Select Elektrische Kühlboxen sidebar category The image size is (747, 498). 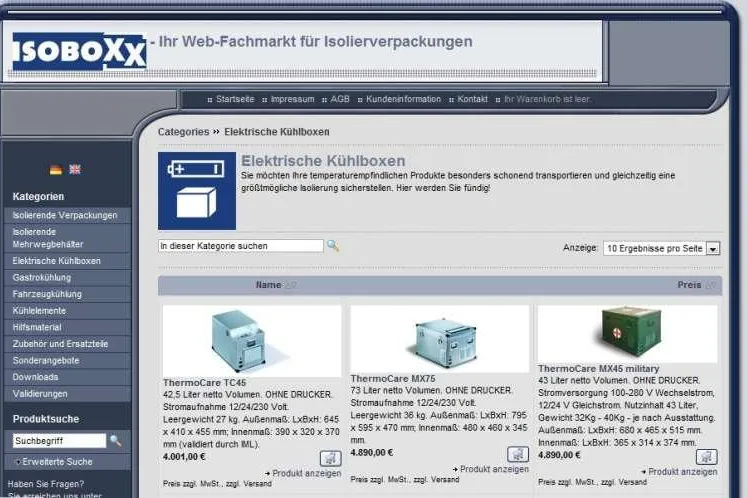click(x=67, y=261)
